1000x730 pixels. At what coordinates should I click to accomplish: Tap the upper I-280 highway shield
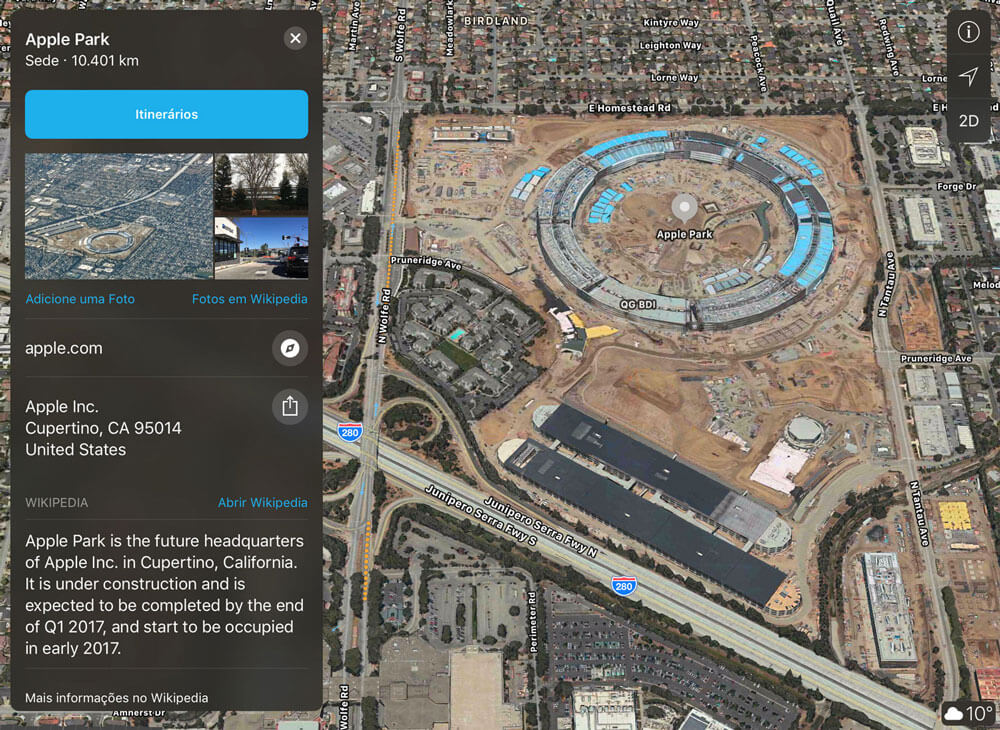click(x=350, y=432)
